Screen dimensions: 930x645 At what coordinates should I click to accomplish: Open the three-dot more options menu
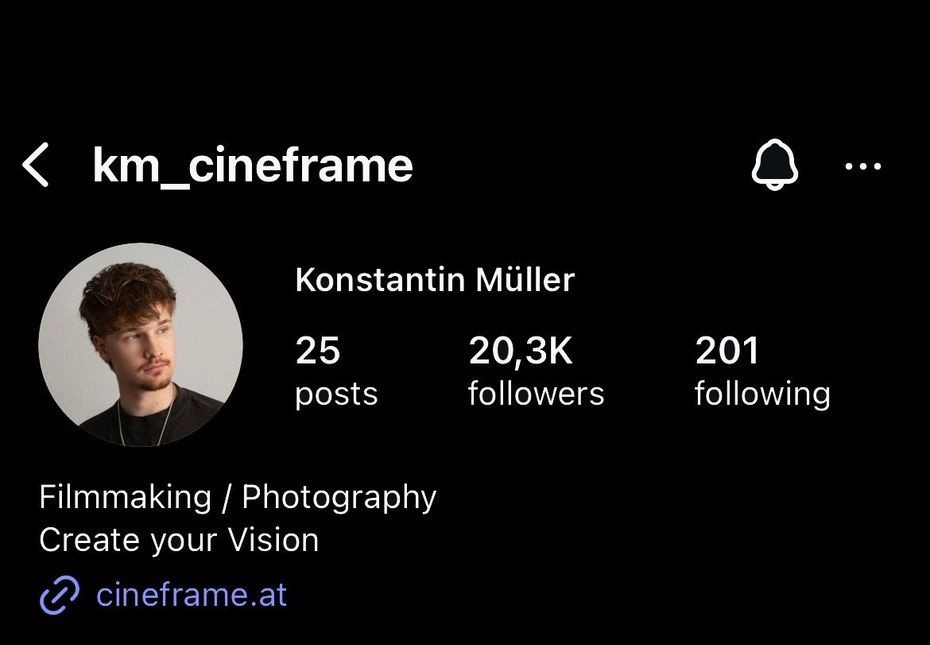click(863, 166)
